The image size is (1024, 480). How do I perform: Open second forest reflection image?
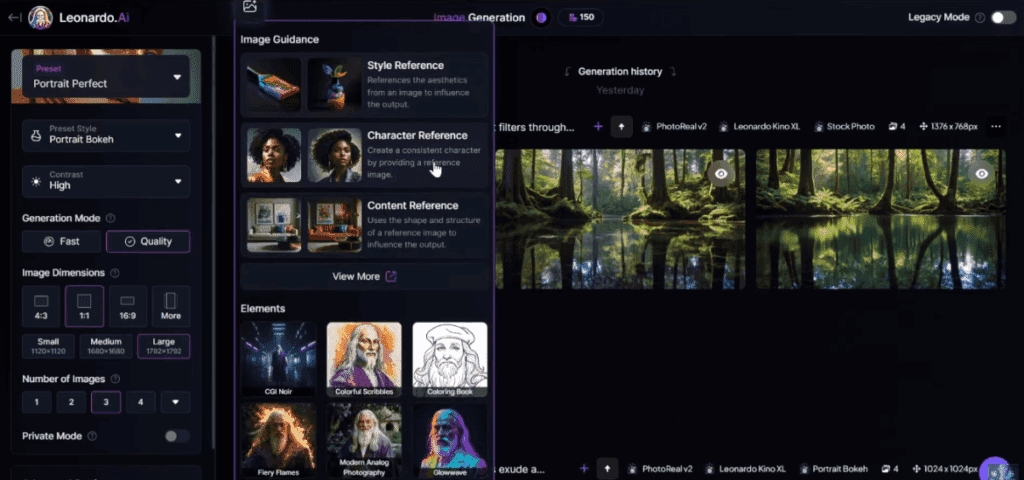pyautogui.click(x=881, y=219)
